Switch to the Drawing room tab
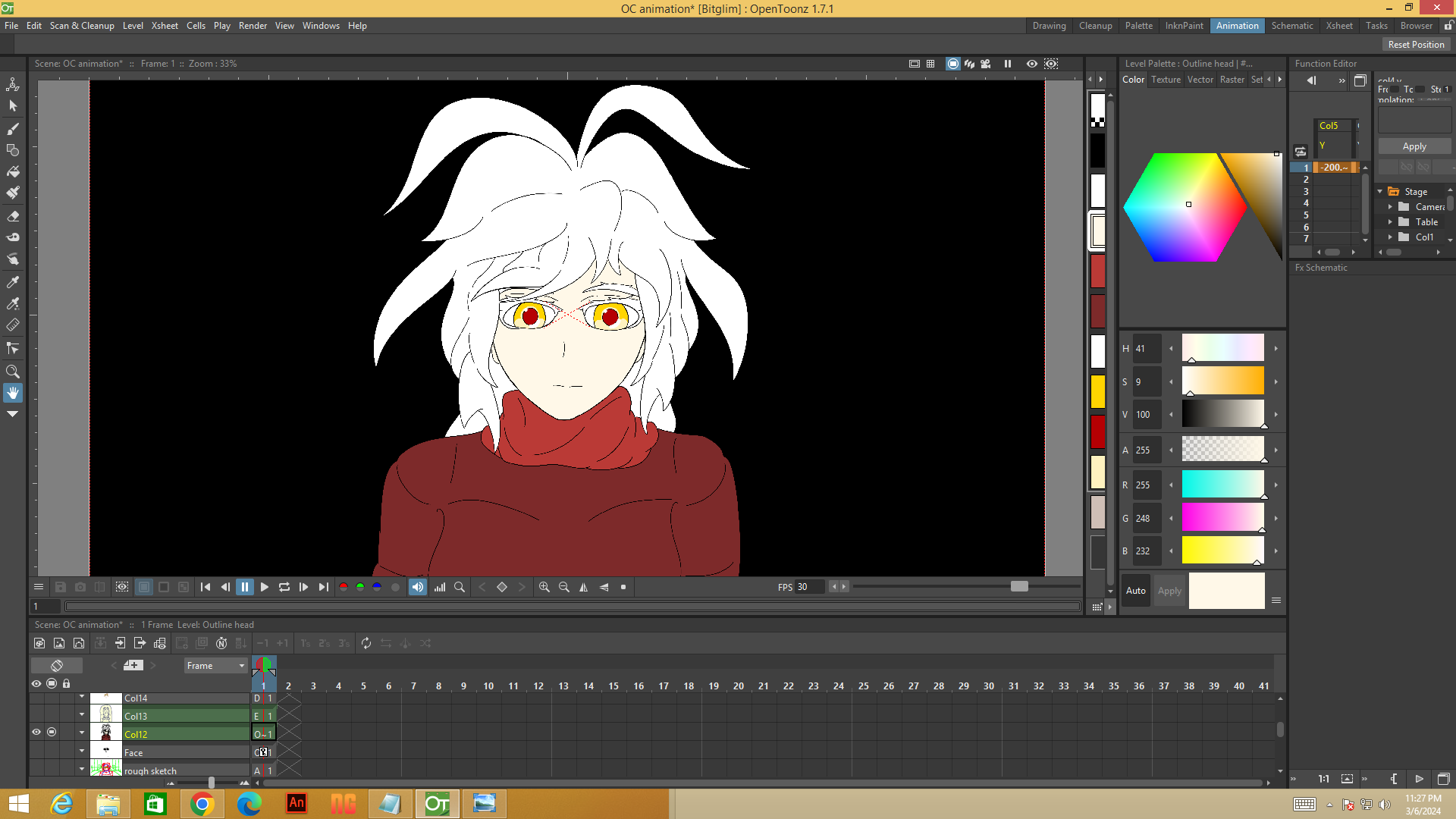1456x819 pixels. tap(1049, 26)
